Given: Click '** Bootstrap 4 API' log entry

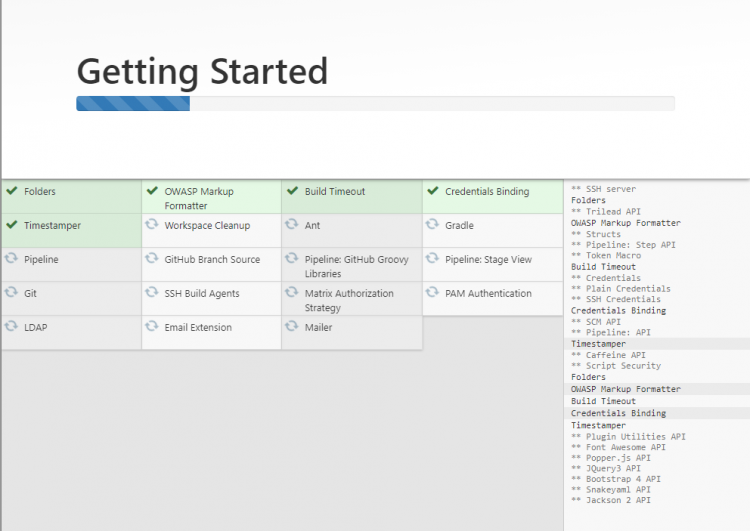Looking at the screenshot, I should (616, 479).
